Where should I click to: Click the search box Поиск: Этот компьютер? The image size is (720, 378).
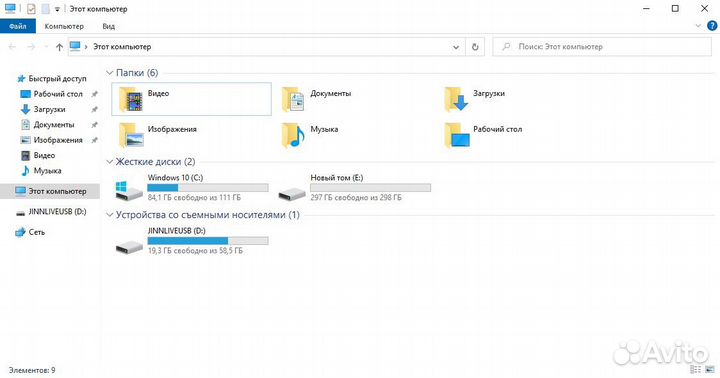(x=602, y=47)
